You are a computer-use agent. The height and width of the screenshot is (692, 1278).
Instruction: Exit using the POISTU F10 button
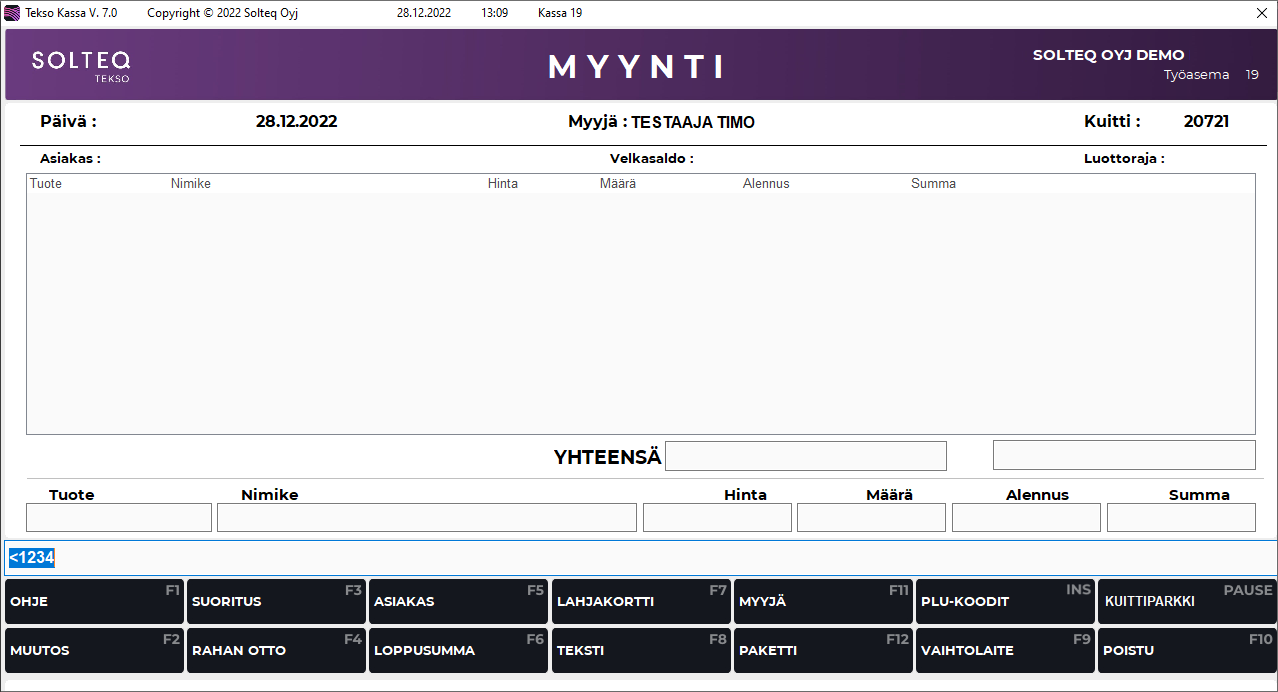(x=1187, y=650)
